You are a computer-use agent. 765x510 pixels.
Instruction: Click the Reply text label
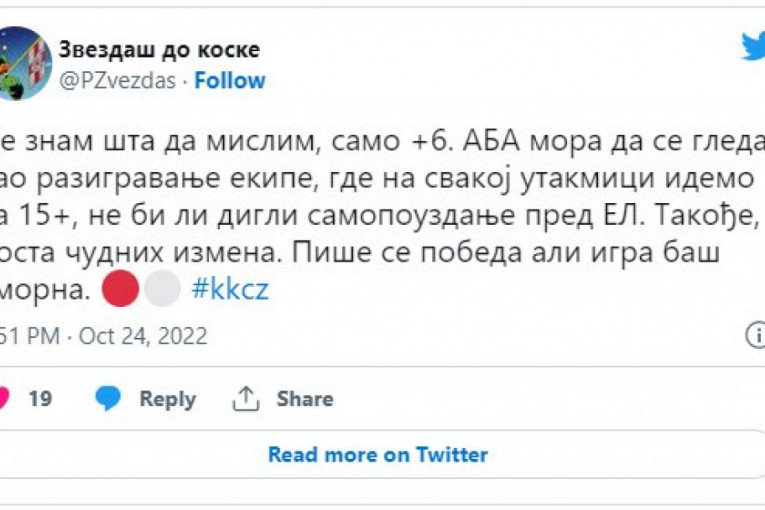(167, 399)
